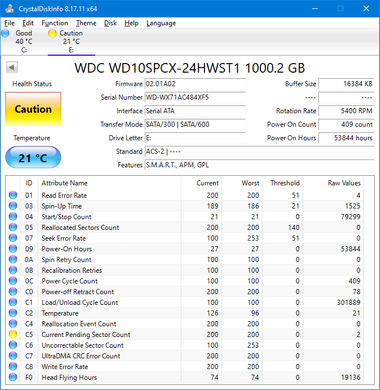Screen dimensions: 380x390
Task: Select the Caution E: drive tab
Action: point(71,41)
